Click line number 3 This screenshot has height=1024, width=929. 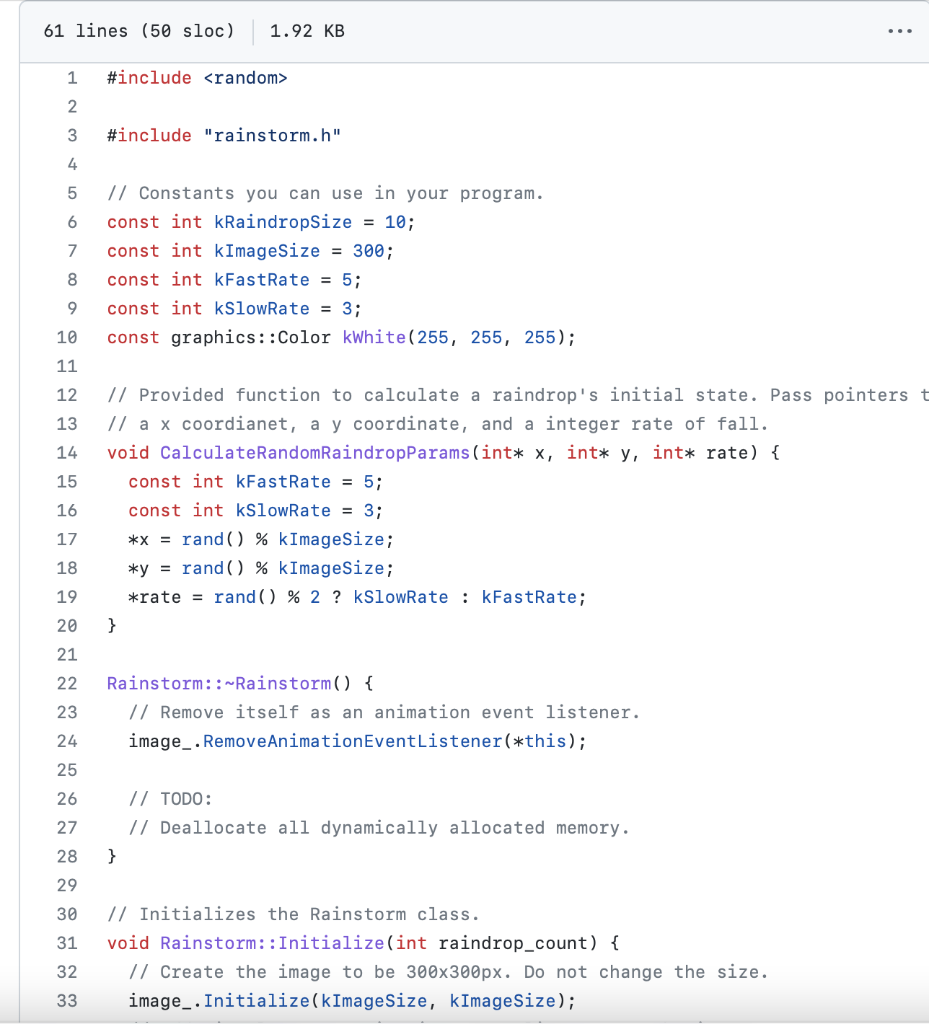point(72,135)
